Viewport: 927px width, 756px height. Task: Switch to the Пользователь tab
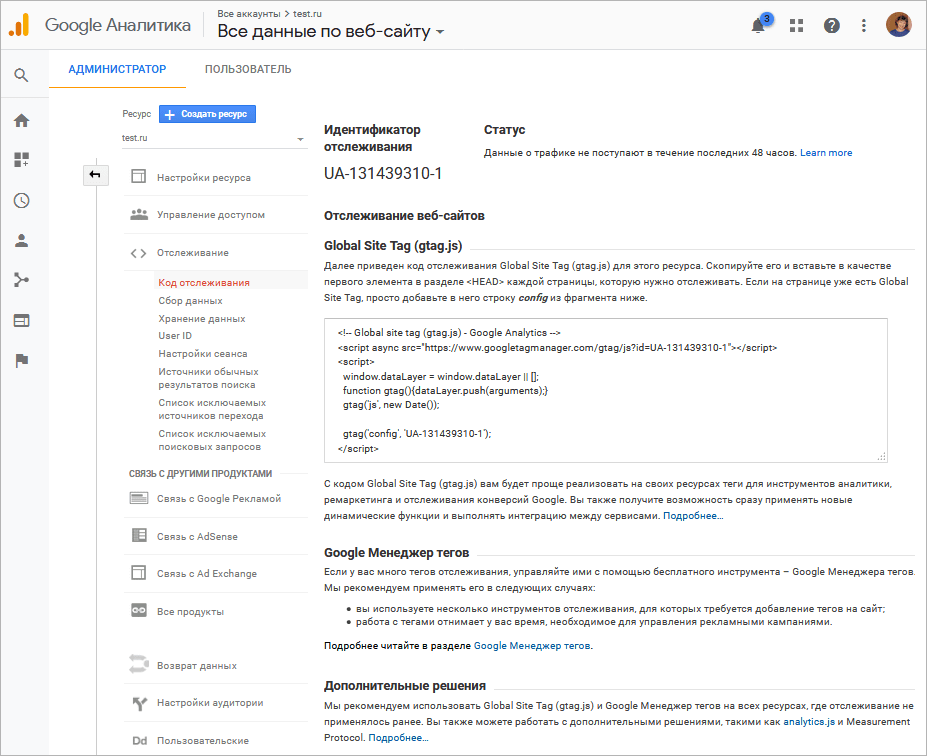click(248, 69)
